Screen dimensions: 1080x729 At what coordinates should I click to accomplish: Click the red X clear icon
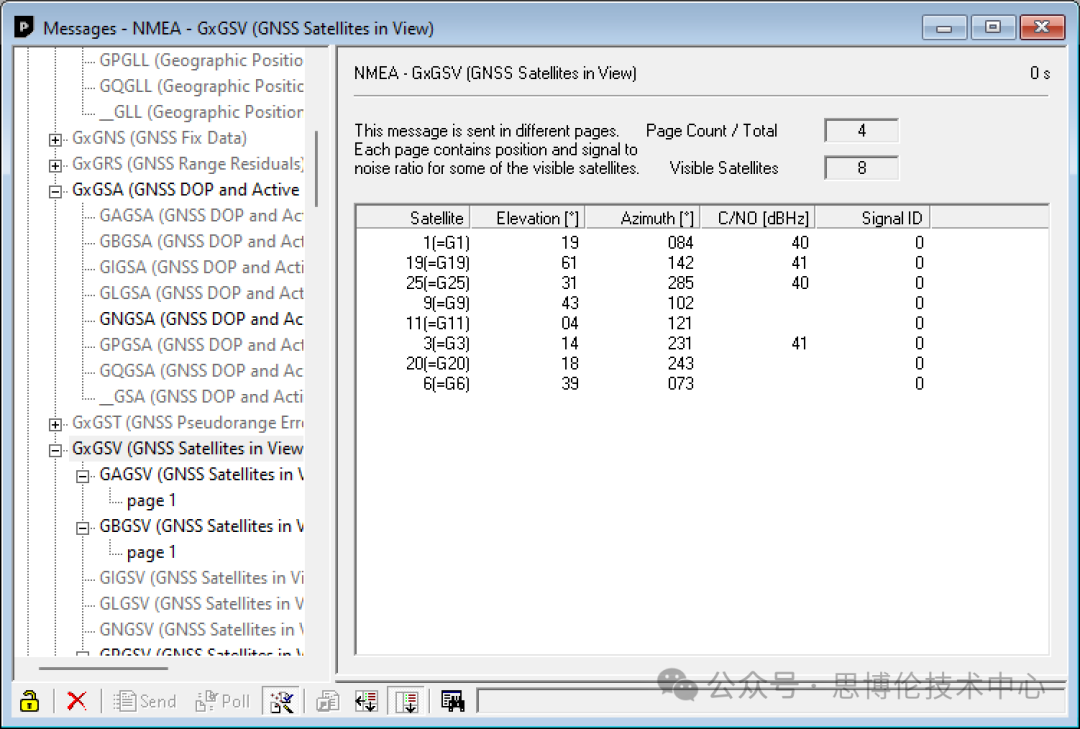pos(76,701)
